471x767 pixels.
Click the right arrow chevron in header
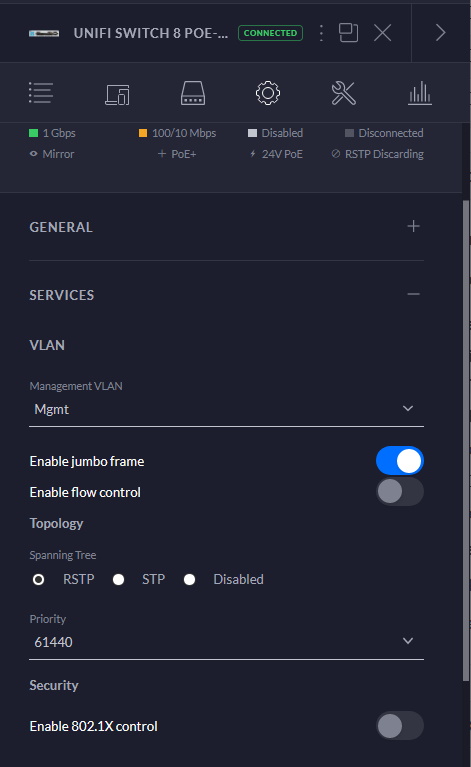tap(441, 33)
